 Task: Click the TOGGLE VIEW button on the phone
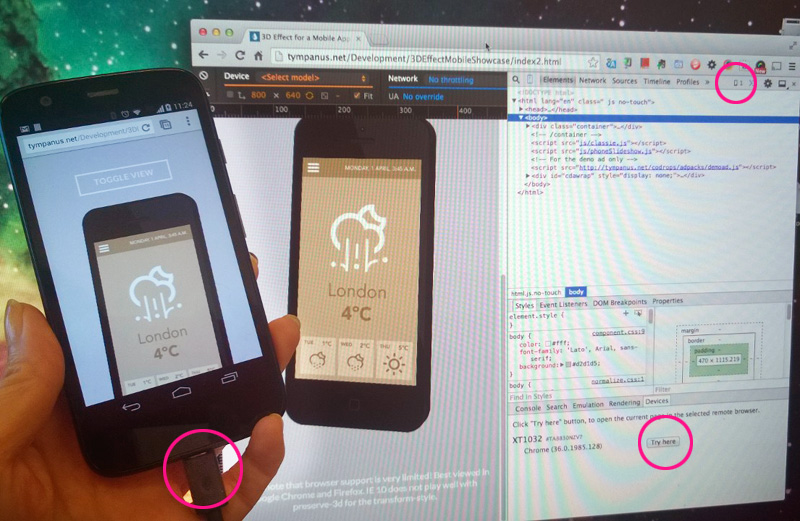[x=123, y=177]
